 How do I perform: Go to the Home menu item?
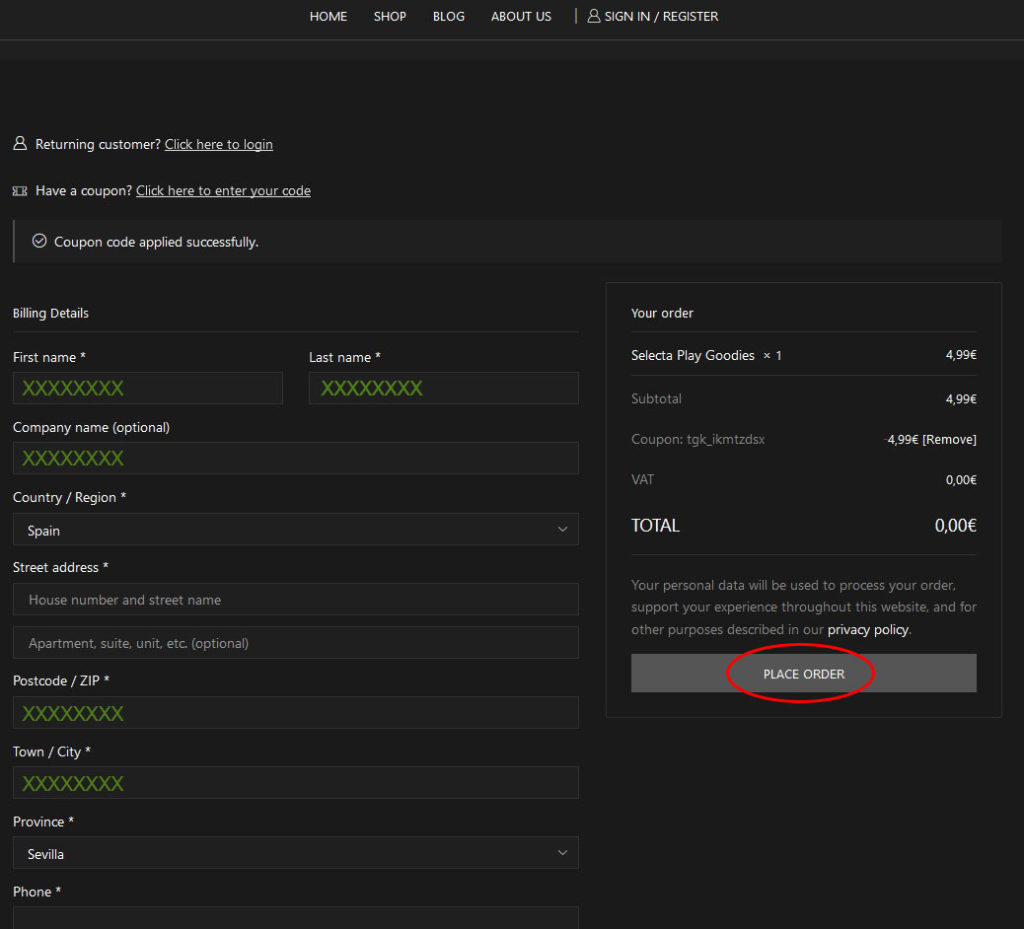pos(328,16)
